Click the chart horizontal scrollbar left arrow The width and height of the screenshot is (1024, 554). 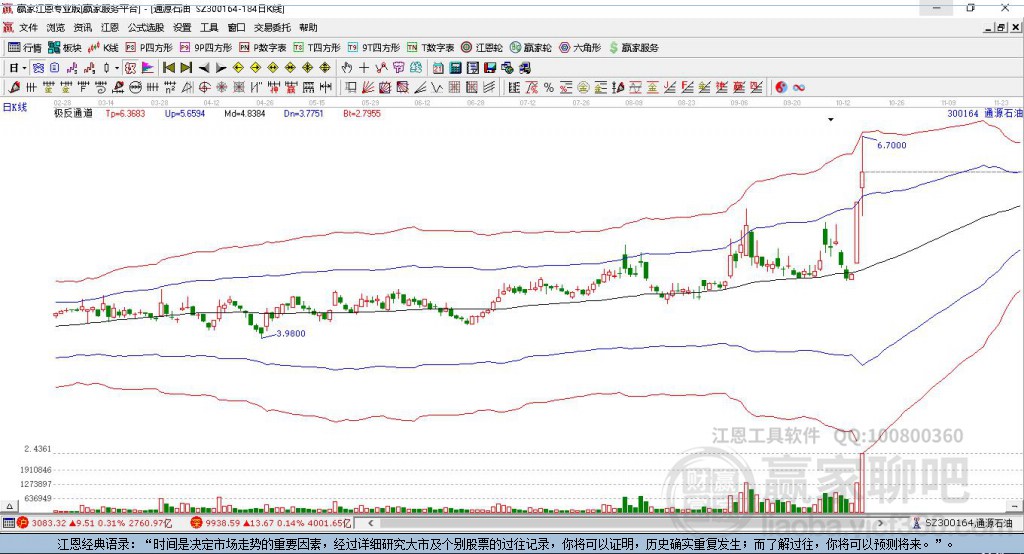[371, 523]
